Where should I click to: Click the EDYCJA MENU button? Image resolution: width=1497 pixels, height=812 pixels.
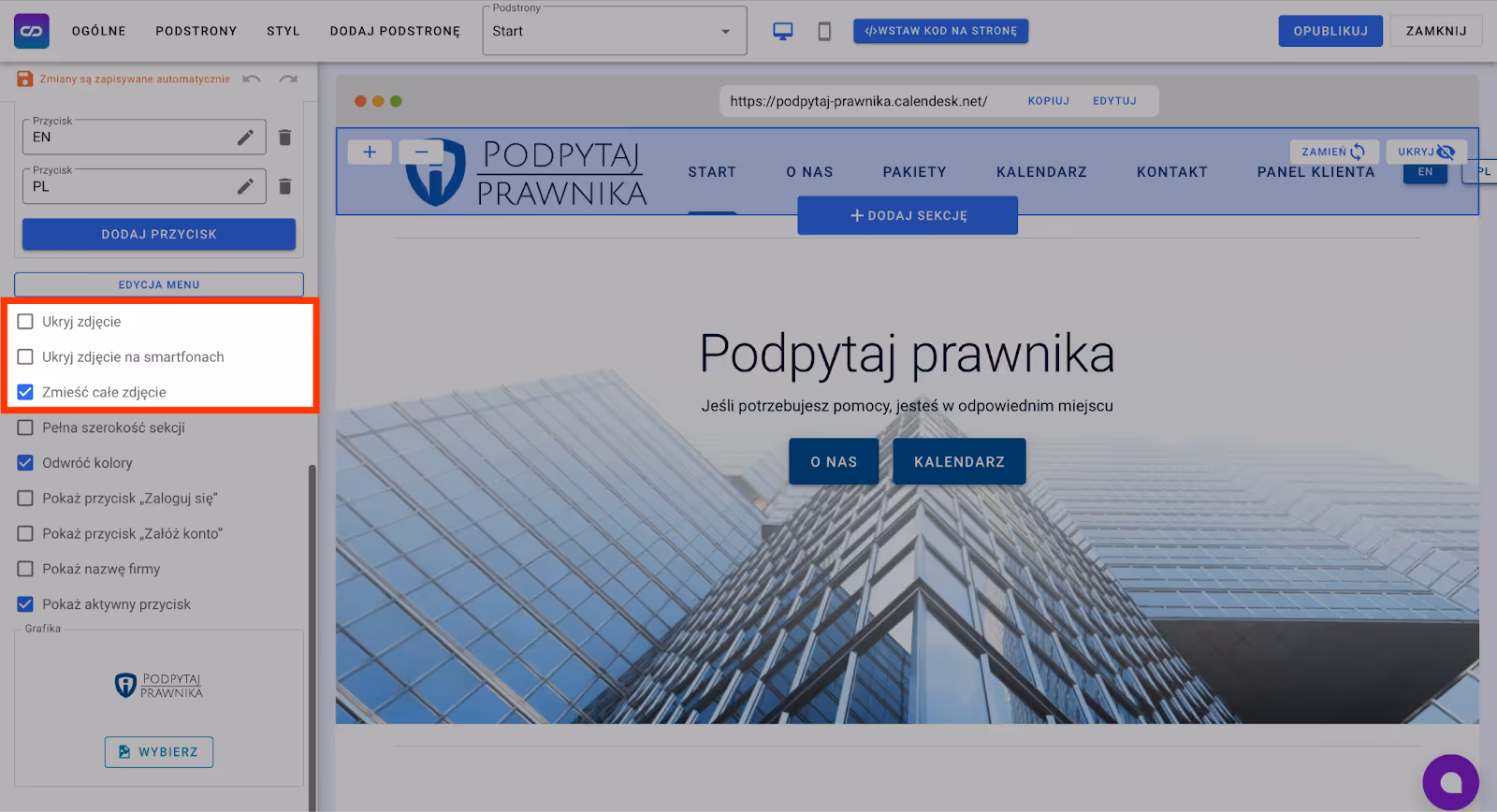[x=159, y=284]
